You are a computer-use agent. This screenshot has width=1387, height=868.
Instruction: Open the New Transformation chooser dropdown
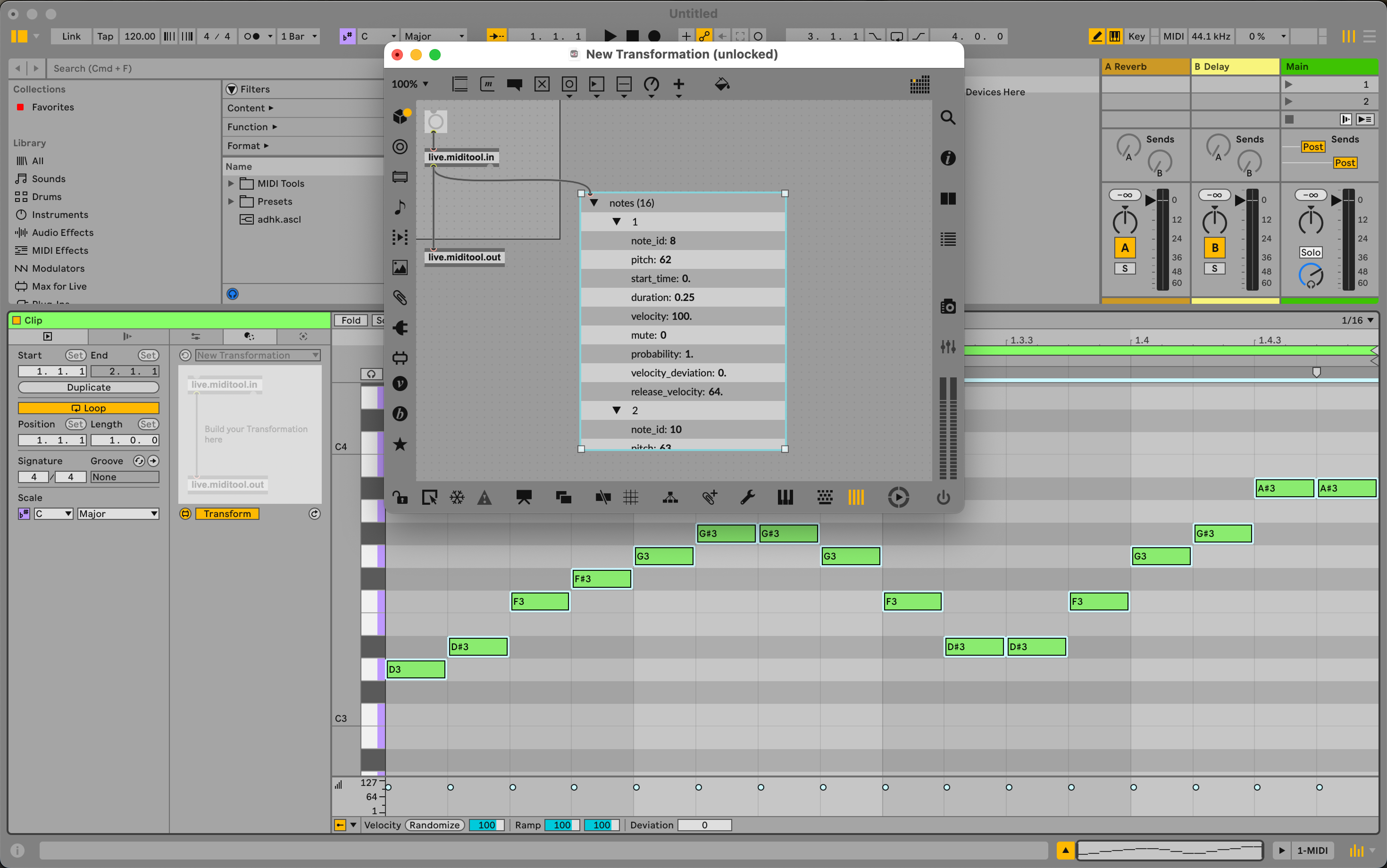pyautogui.click(x=258, y=355)
